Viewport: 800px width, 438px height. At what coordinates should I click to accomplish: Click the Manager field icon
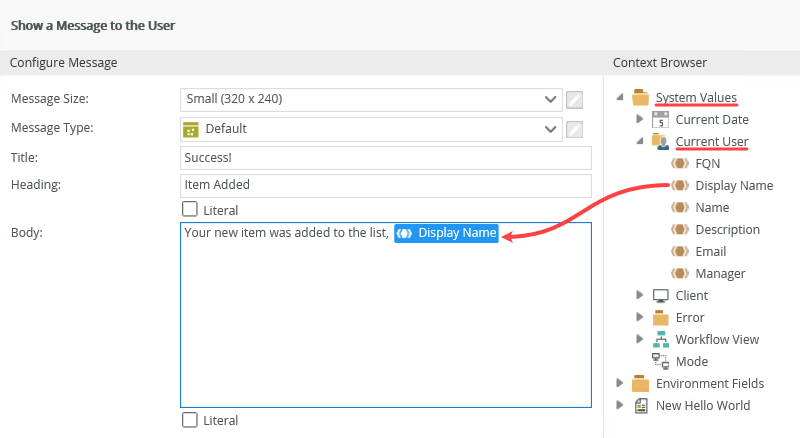click(680, 273)
